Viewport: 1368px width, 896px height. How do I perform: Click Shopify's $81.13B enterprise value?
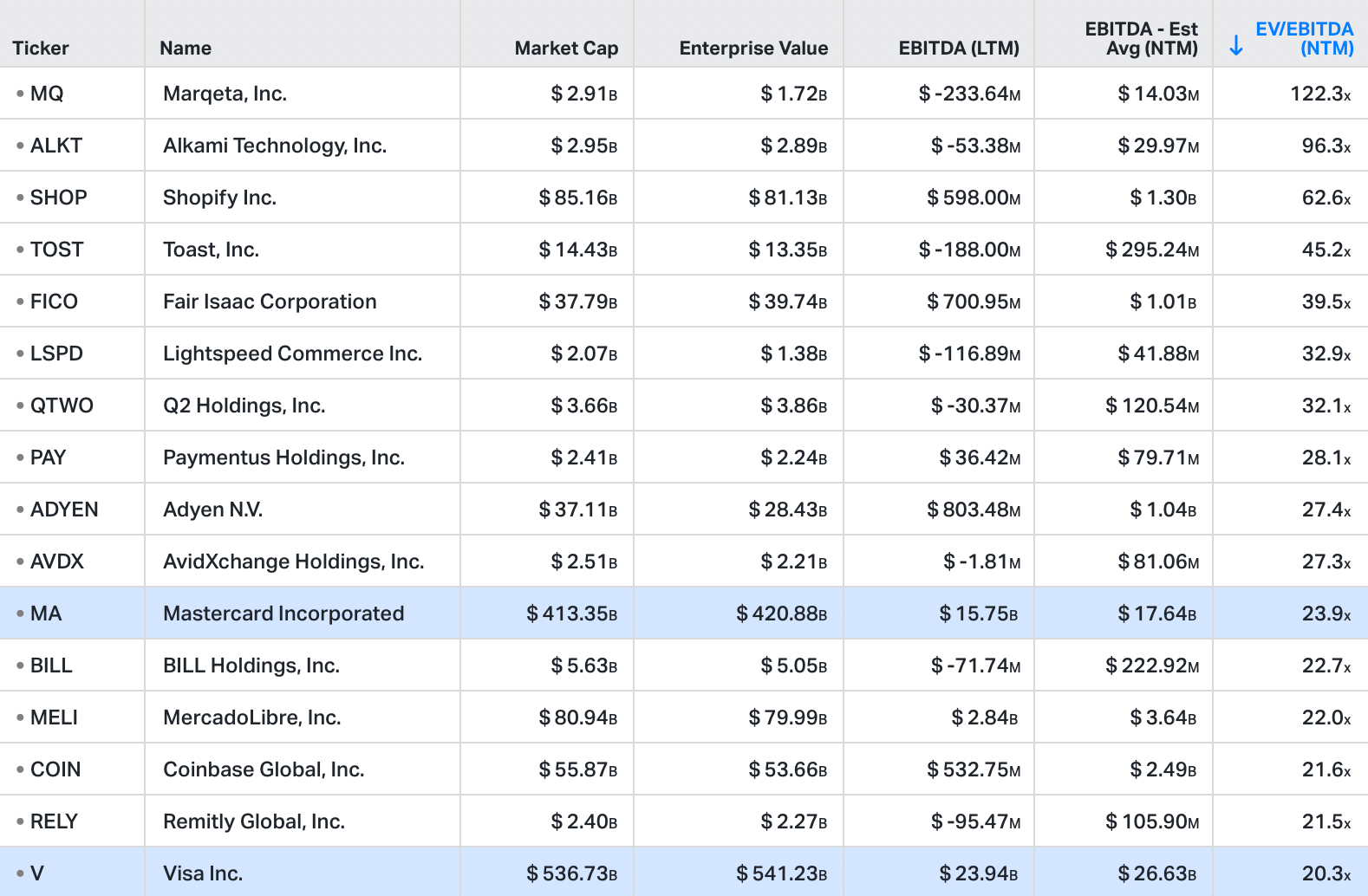pyautogui.click(x=788, y=198)
